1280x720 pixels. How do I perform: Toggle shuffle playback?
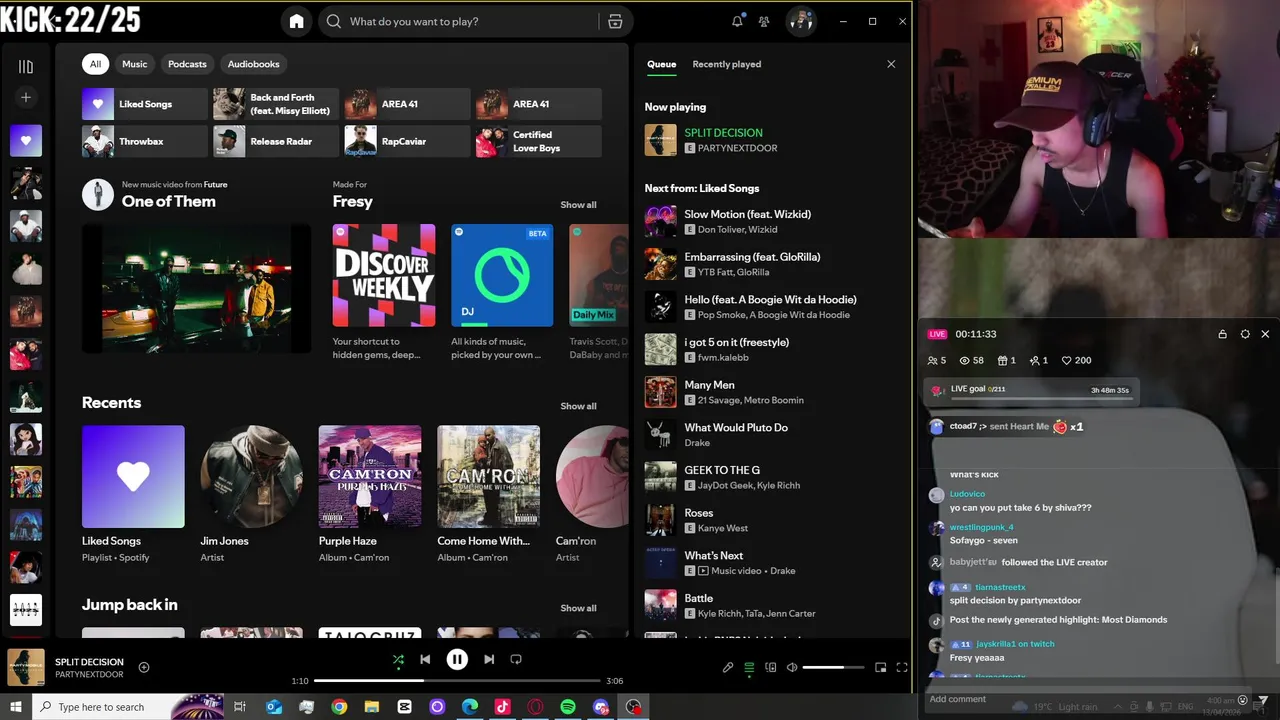pyautogui.click(x=398, y=659)
